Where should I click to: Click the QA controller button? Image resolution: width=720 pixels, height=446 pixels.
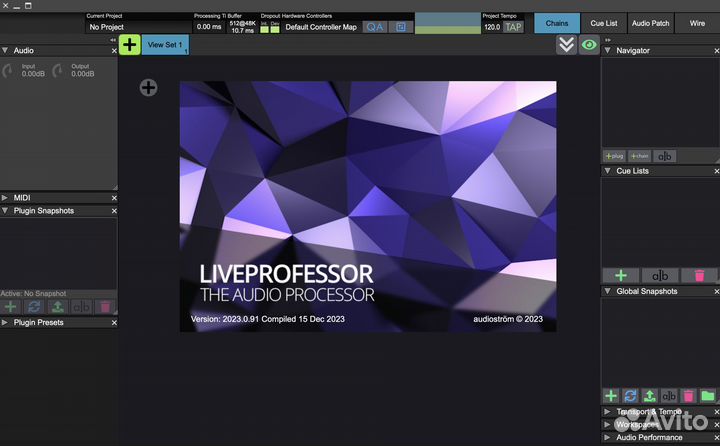click(375, 27)
